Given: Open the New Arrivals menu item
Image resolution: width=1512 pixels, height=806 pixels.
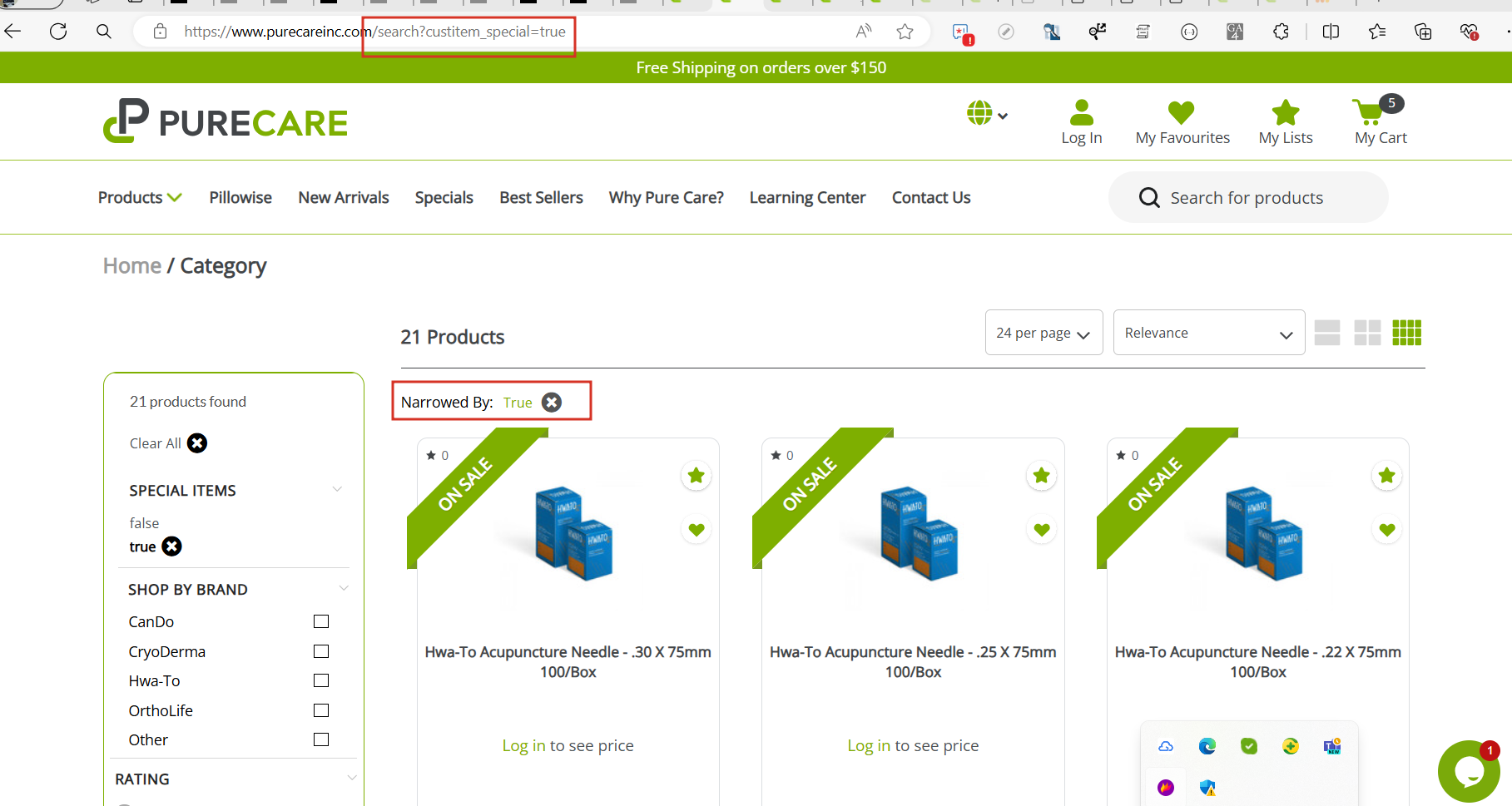Looking at the screenshot, I should 344,198.
